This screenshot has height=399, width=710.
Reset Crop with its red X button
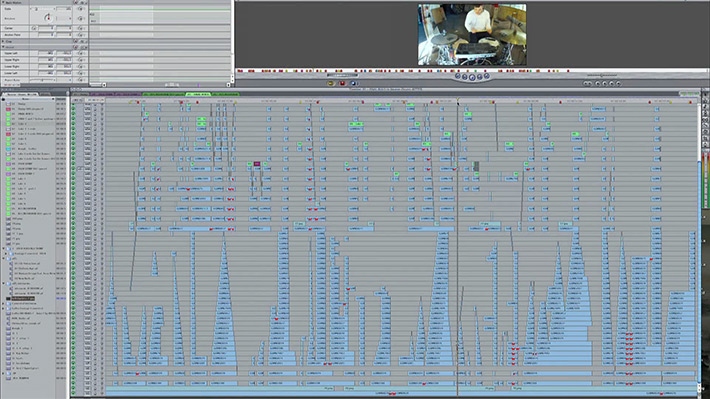point(75,41)
